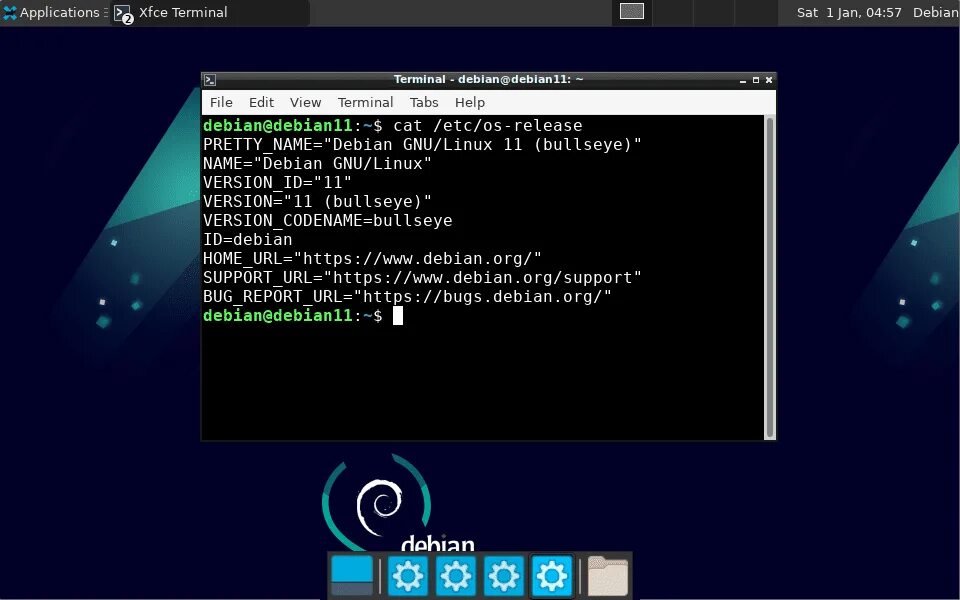The width and height of the screenshot is (960, 600).
Task: Click the NAME="Debian GNU/Linux" line
Action: 317,163
